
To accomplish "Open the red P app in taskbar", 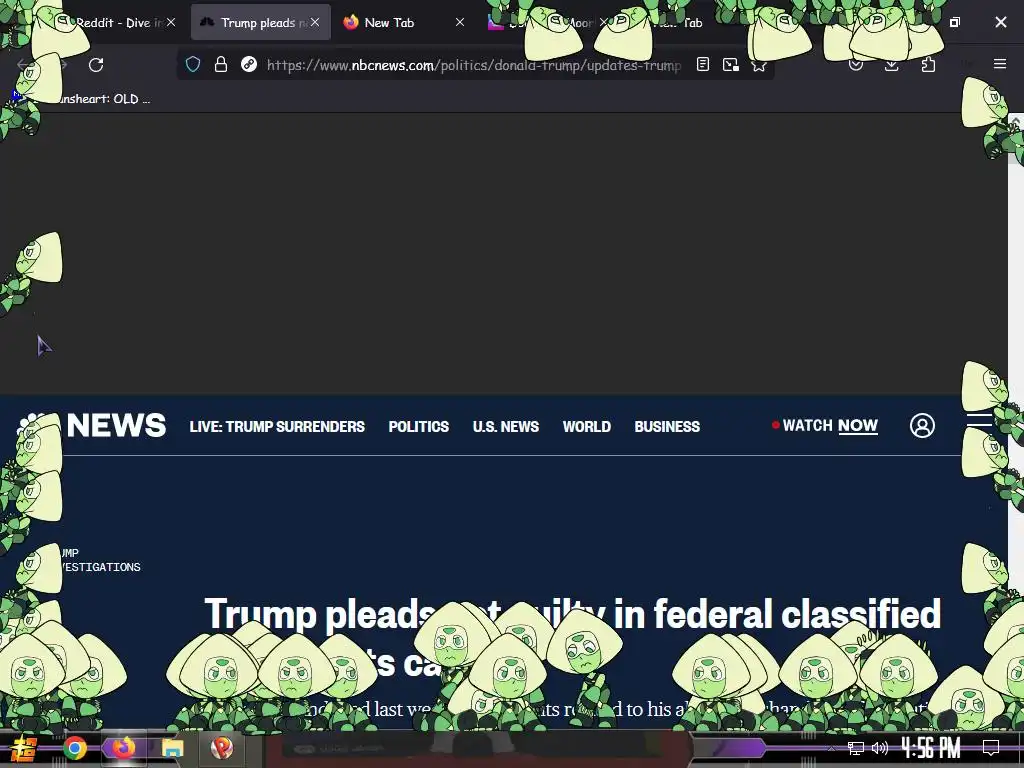I will click(221, 748).
